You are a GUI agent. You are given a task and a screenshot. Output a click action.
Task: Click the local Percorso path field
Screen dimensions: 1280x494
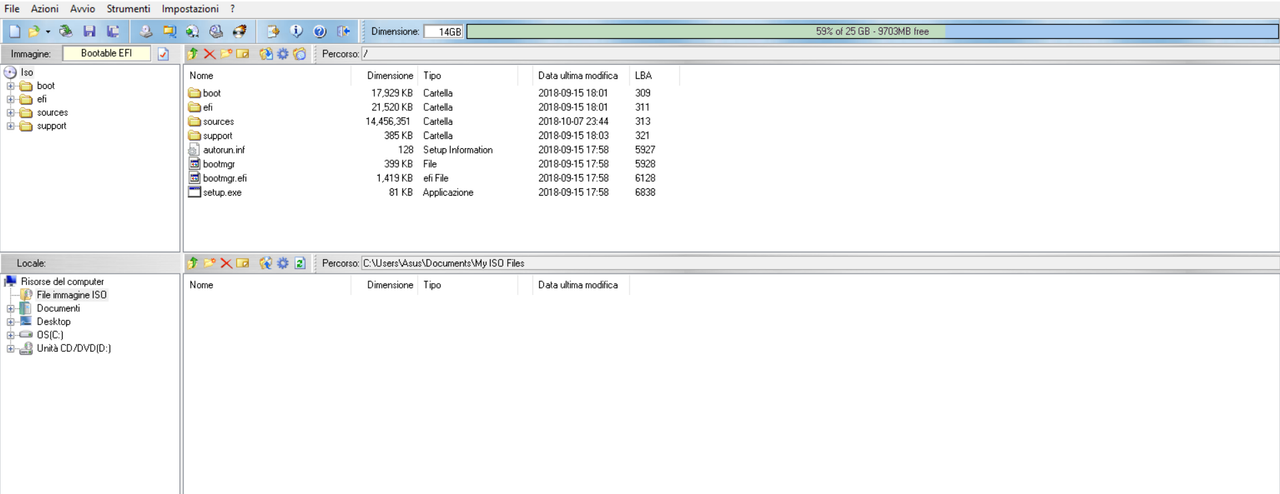(820, 263)
